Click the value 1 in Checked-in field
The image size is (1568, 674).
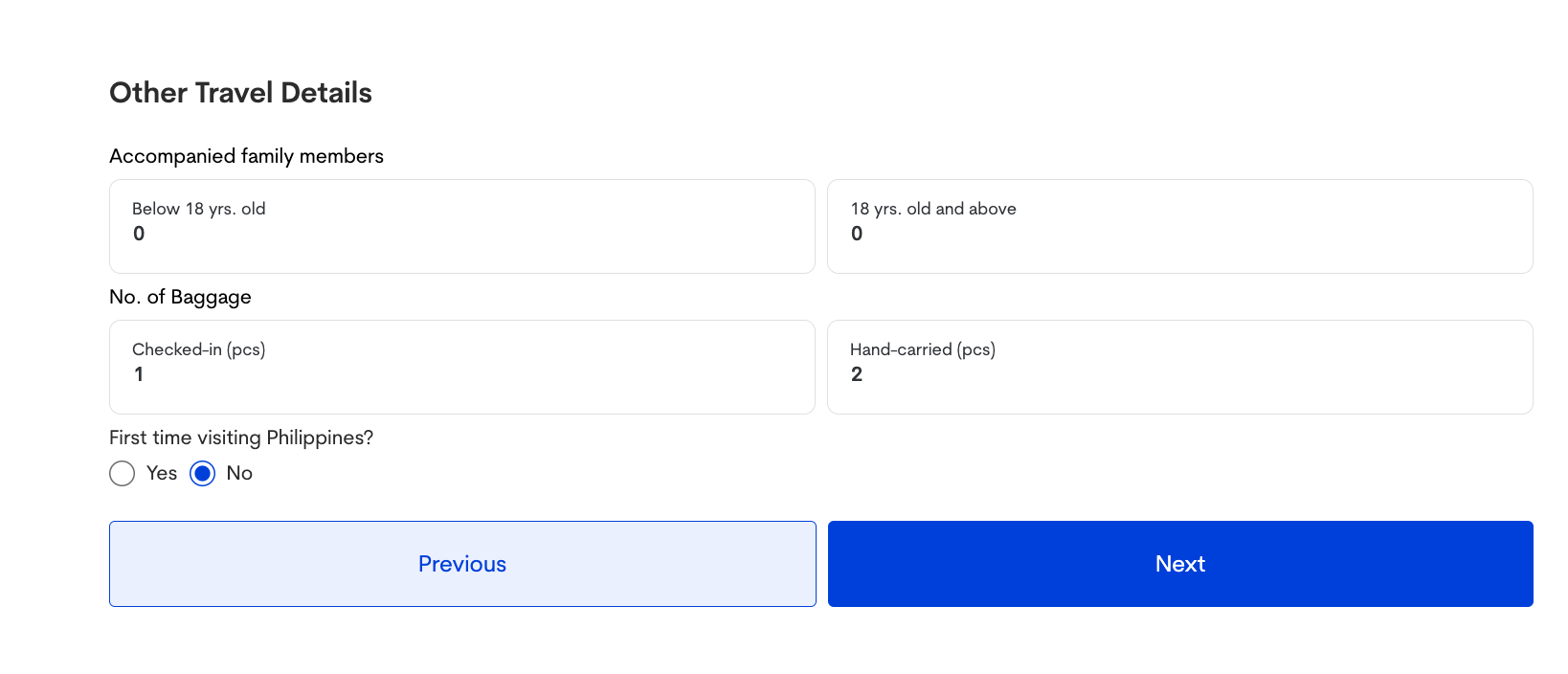(x=139, y=374)
